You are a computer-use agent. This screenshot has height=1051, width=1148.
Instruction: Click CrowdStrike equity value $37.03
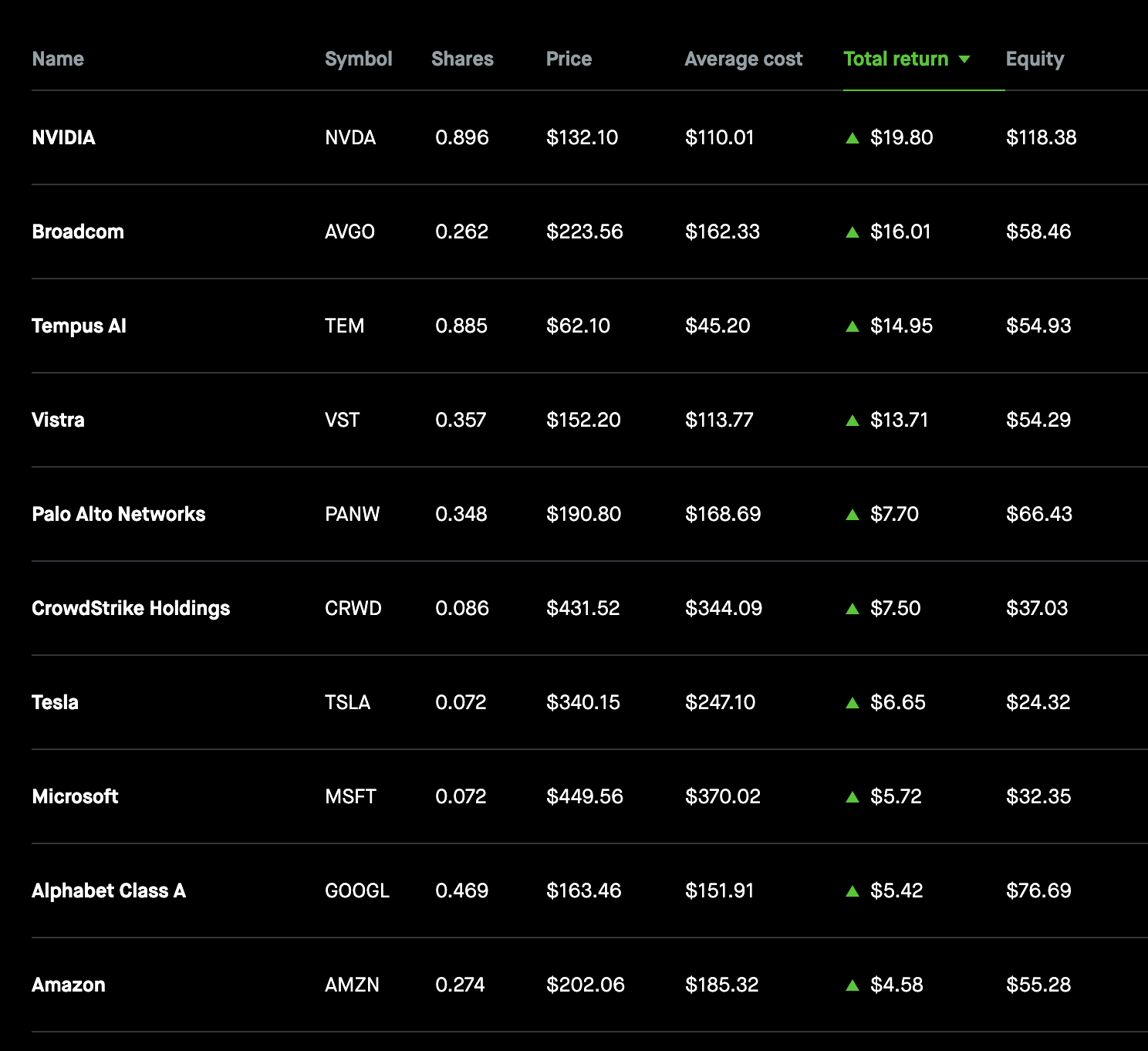(x=1037, y=608)
